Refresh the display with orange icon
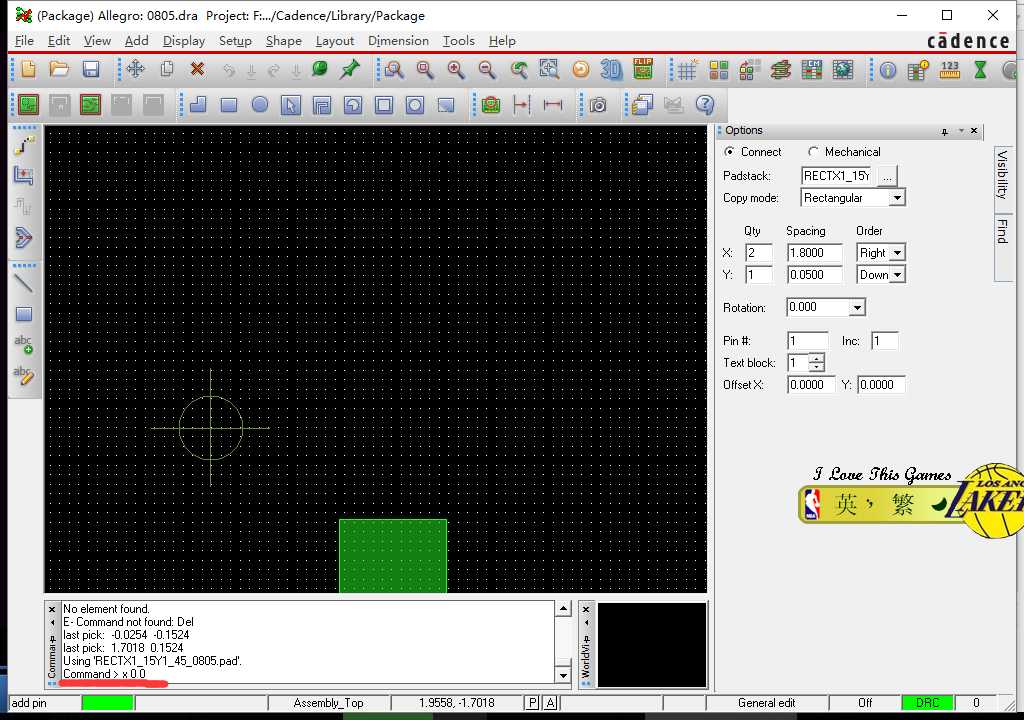The image size is (1024, 720). coord(581,69)
